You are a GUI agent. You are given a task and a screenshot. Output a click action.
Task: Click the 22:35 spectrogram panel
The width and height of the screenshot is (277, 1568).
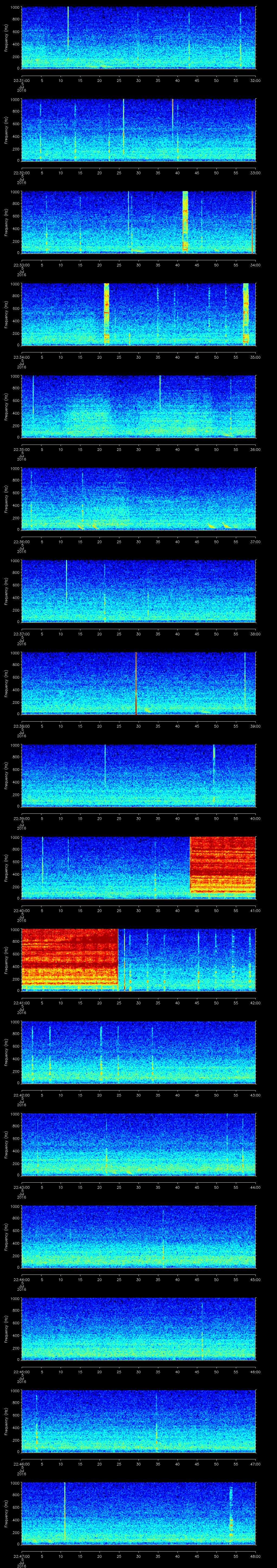(138, 407)
